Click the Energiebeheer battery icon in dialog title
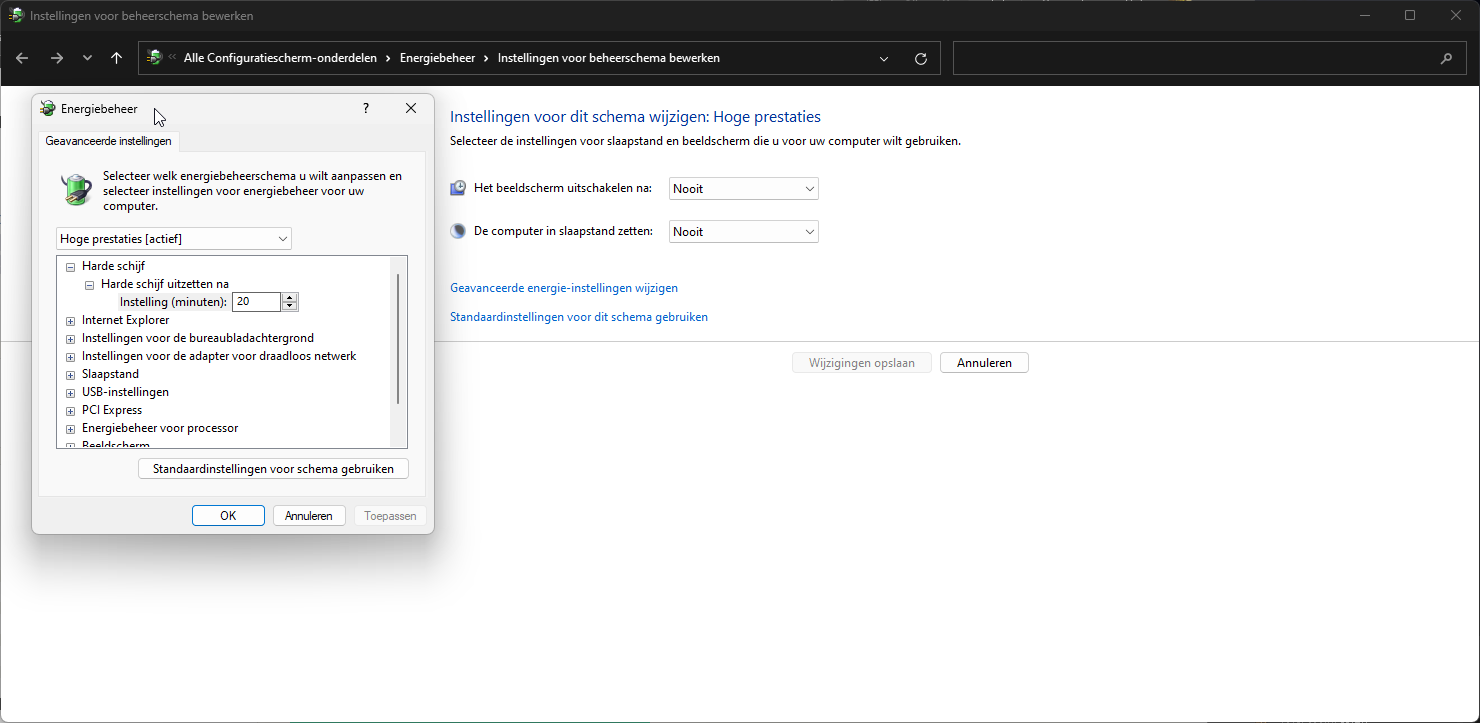Screen dimensions: 1480x723 [48, 109]
